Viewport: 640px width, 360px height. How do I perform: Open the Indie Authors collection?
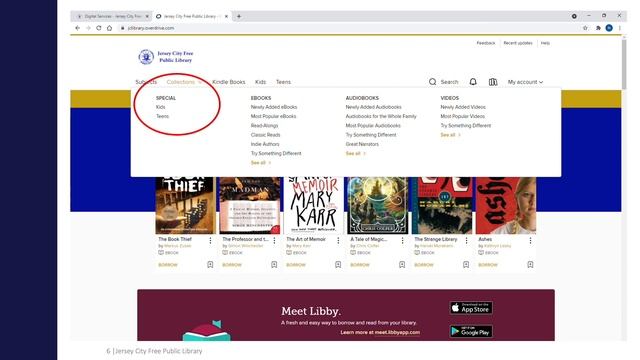point(265,144)
